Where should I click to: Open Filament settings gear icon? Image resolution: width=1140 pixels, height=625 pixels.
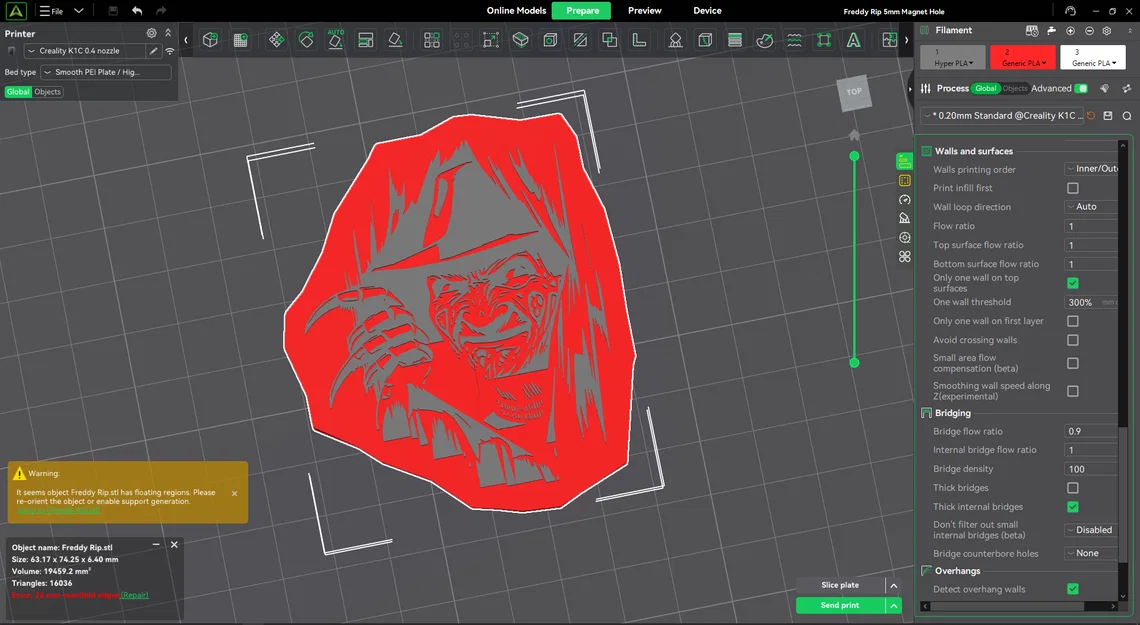tap(1107, 31)
